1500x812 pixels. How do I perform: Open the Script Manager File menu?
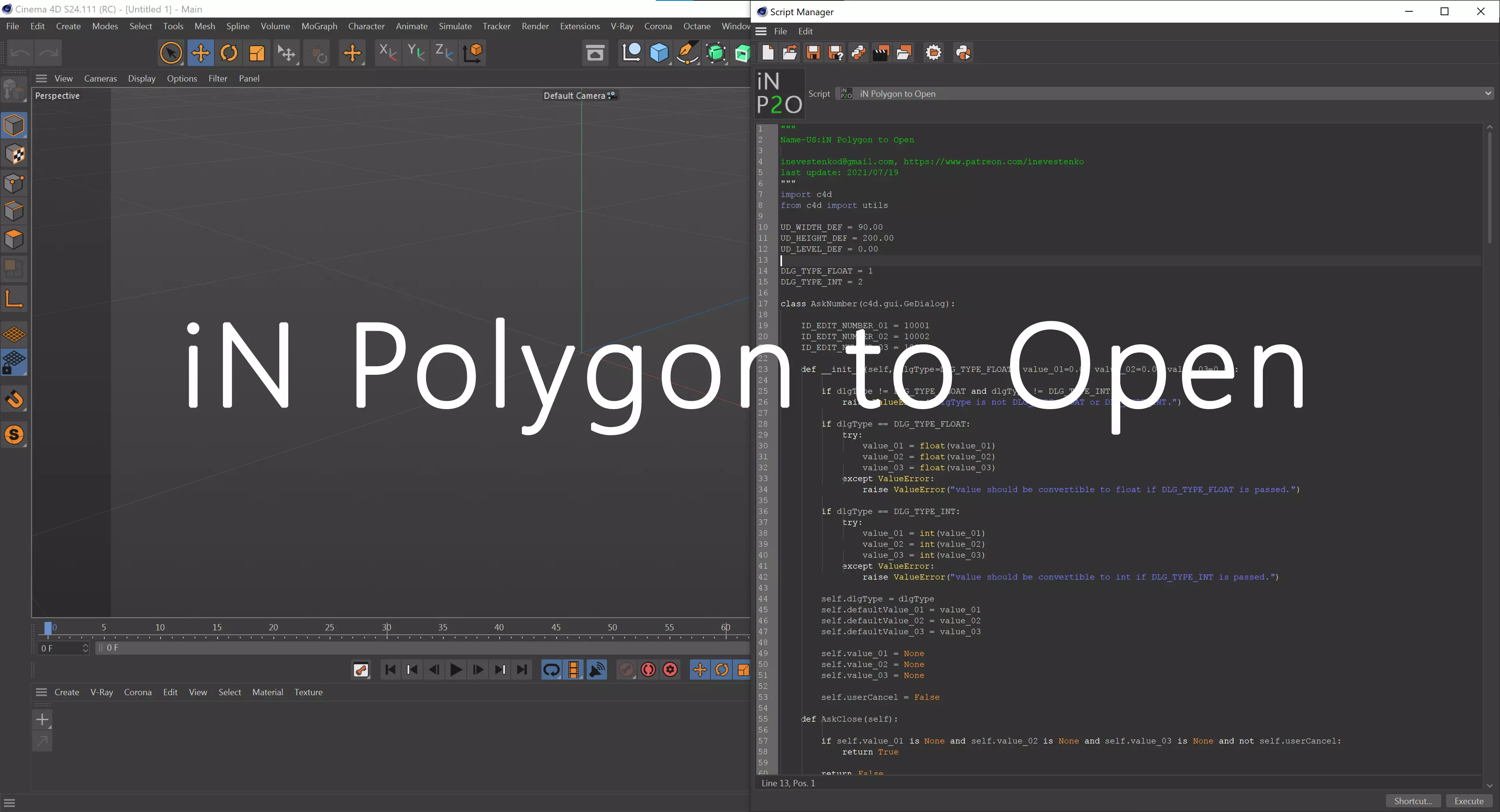tap(780, 32)
